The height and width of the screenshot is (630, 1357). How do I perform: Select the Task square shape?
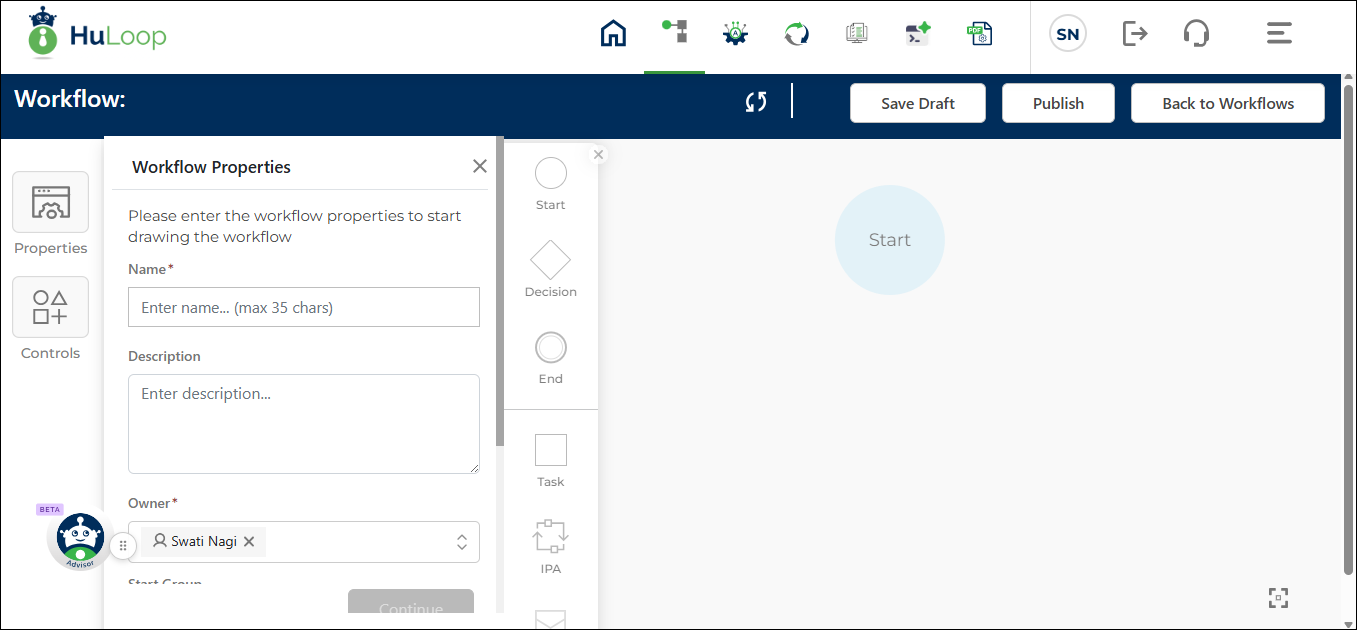coord(550,450)
